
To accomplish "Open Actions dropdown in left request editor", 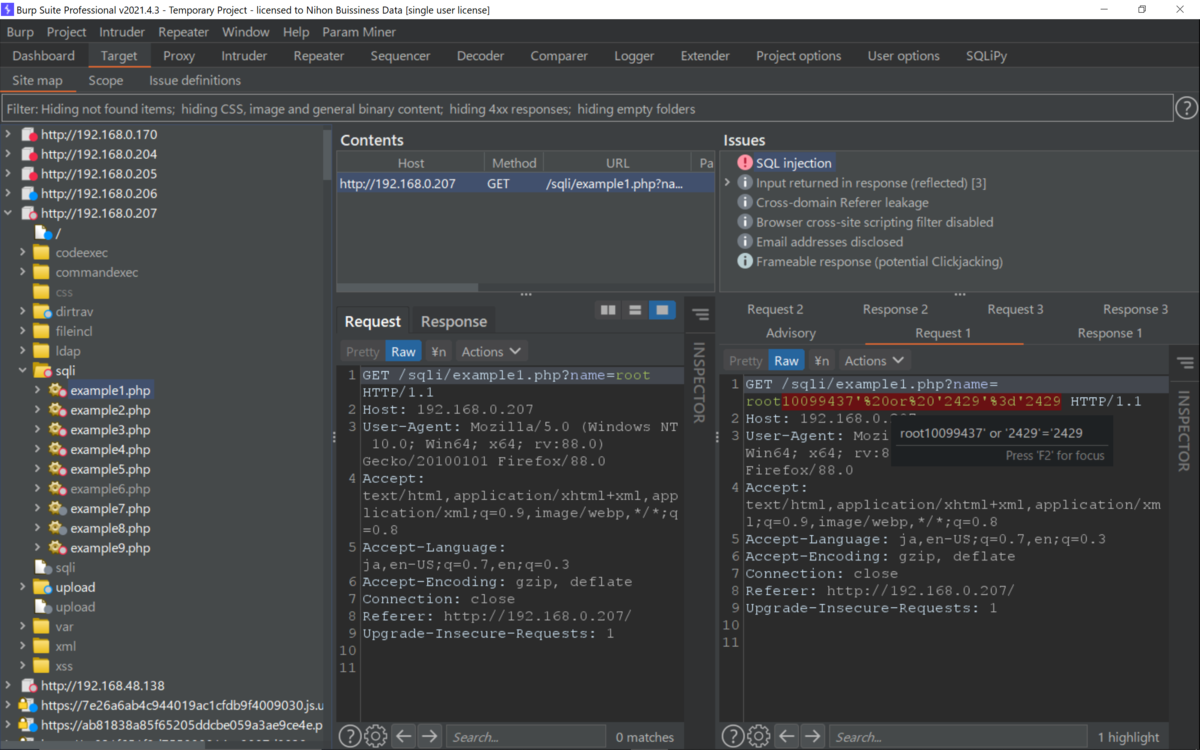I will (x=492, y=352).
